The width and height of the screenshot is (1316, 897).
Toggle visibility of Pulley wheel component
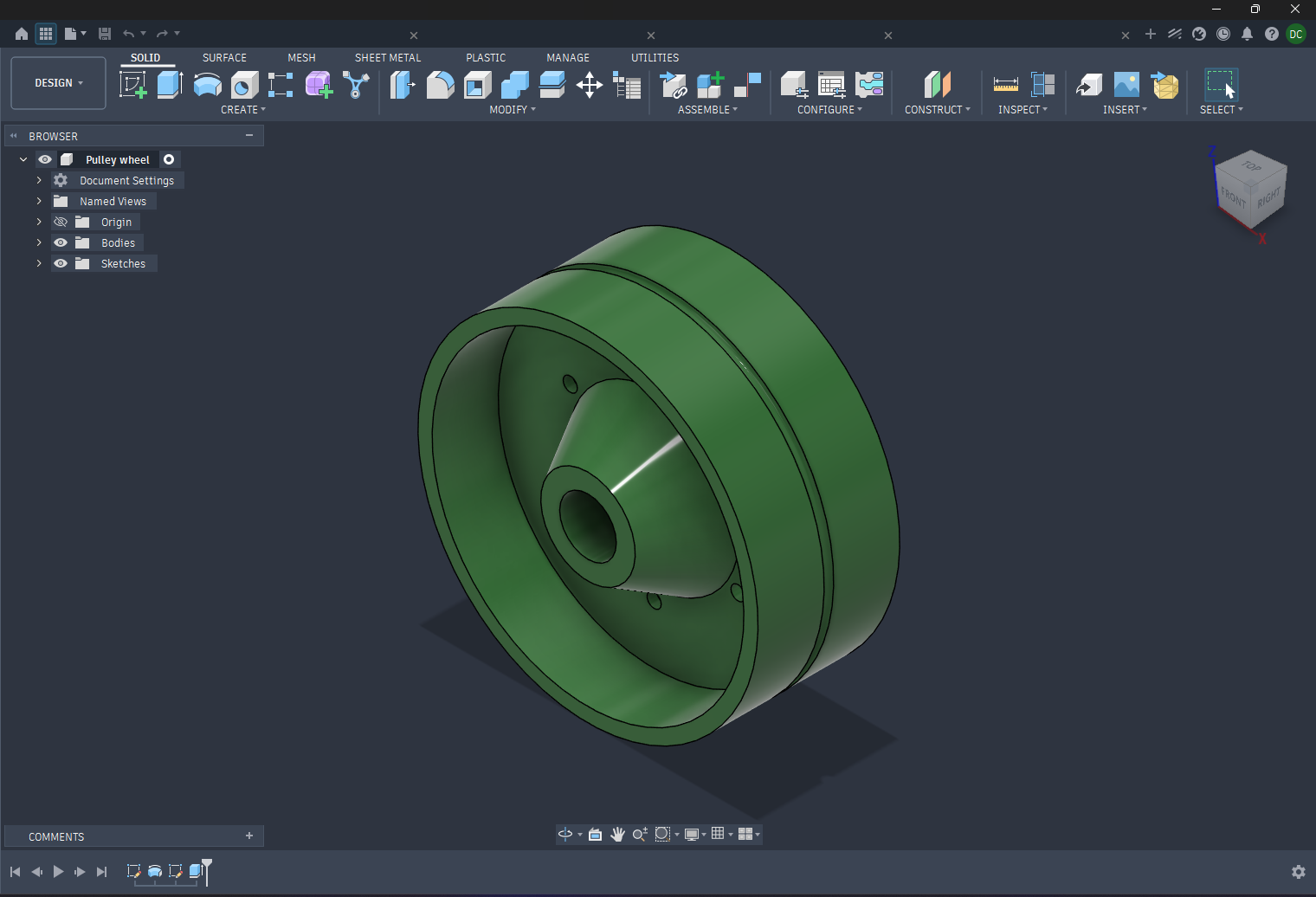click(x=45, y=159)
